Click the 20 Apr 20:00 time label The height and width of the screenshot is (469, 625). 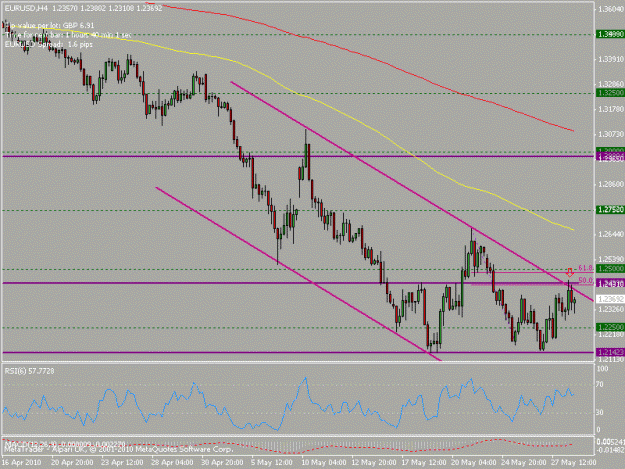click(x=73, y=463)
